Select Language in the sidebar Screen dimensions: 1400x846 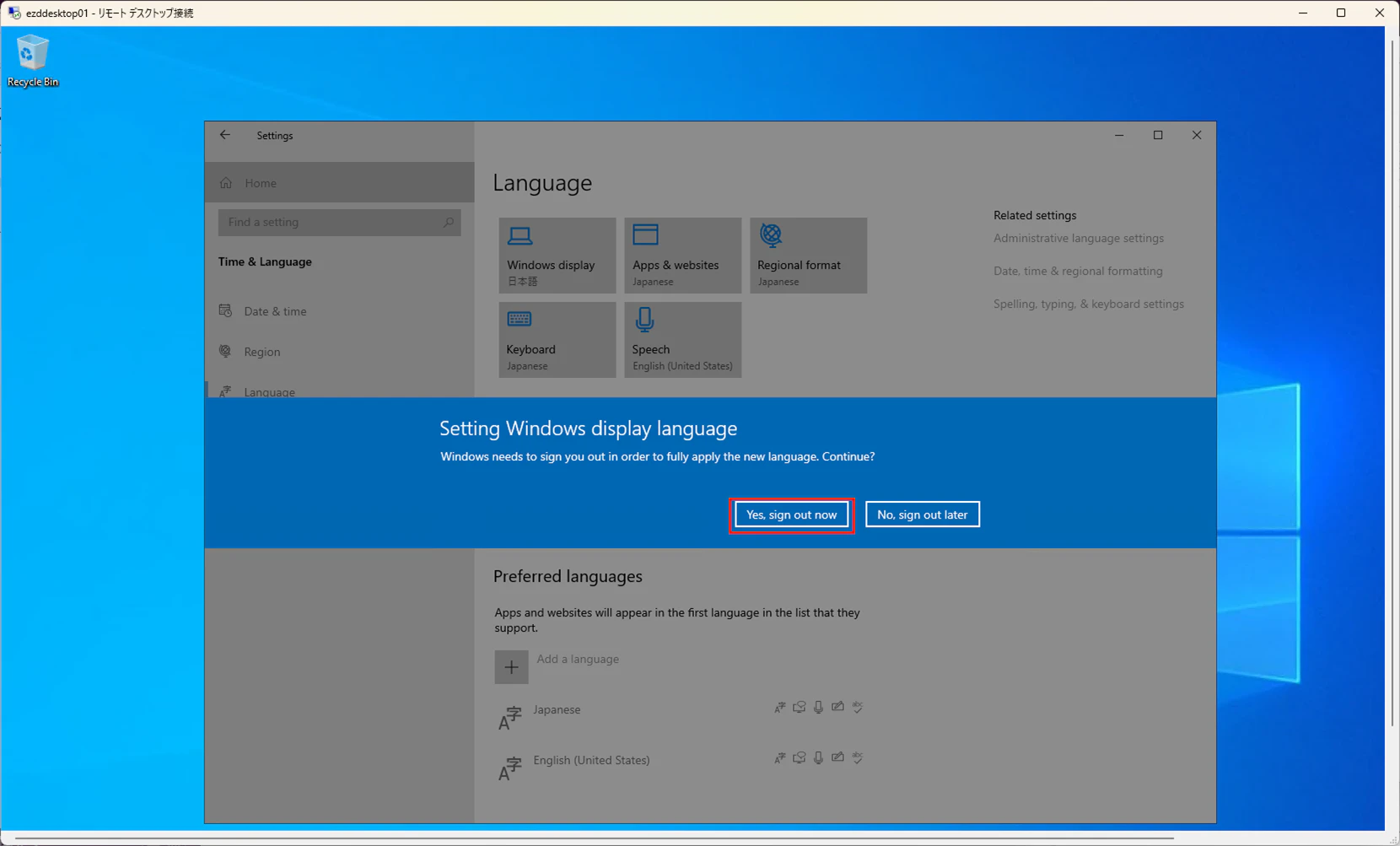click(x=339, y=390)
